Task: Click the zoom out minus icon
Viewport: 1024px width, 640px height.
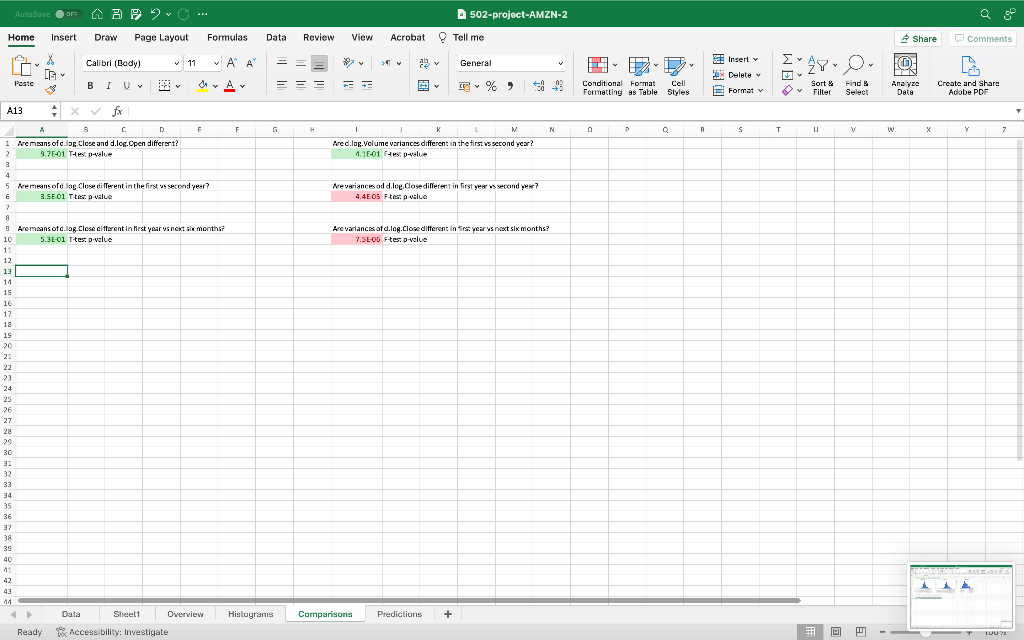Action: [x=882, y=632]
